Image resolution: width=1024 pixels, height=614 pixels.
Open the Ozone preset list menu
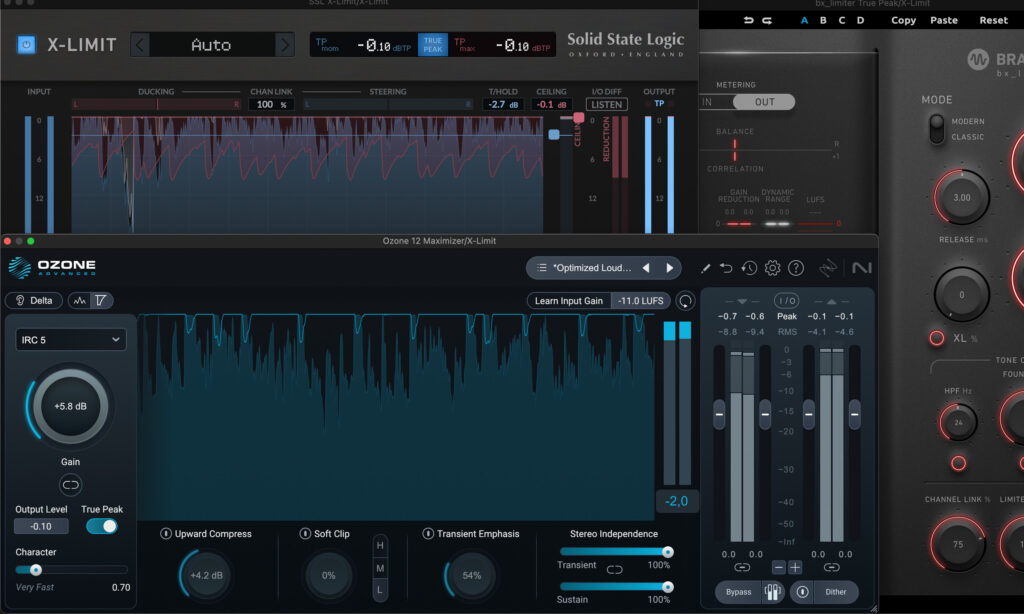pos(541,268)
